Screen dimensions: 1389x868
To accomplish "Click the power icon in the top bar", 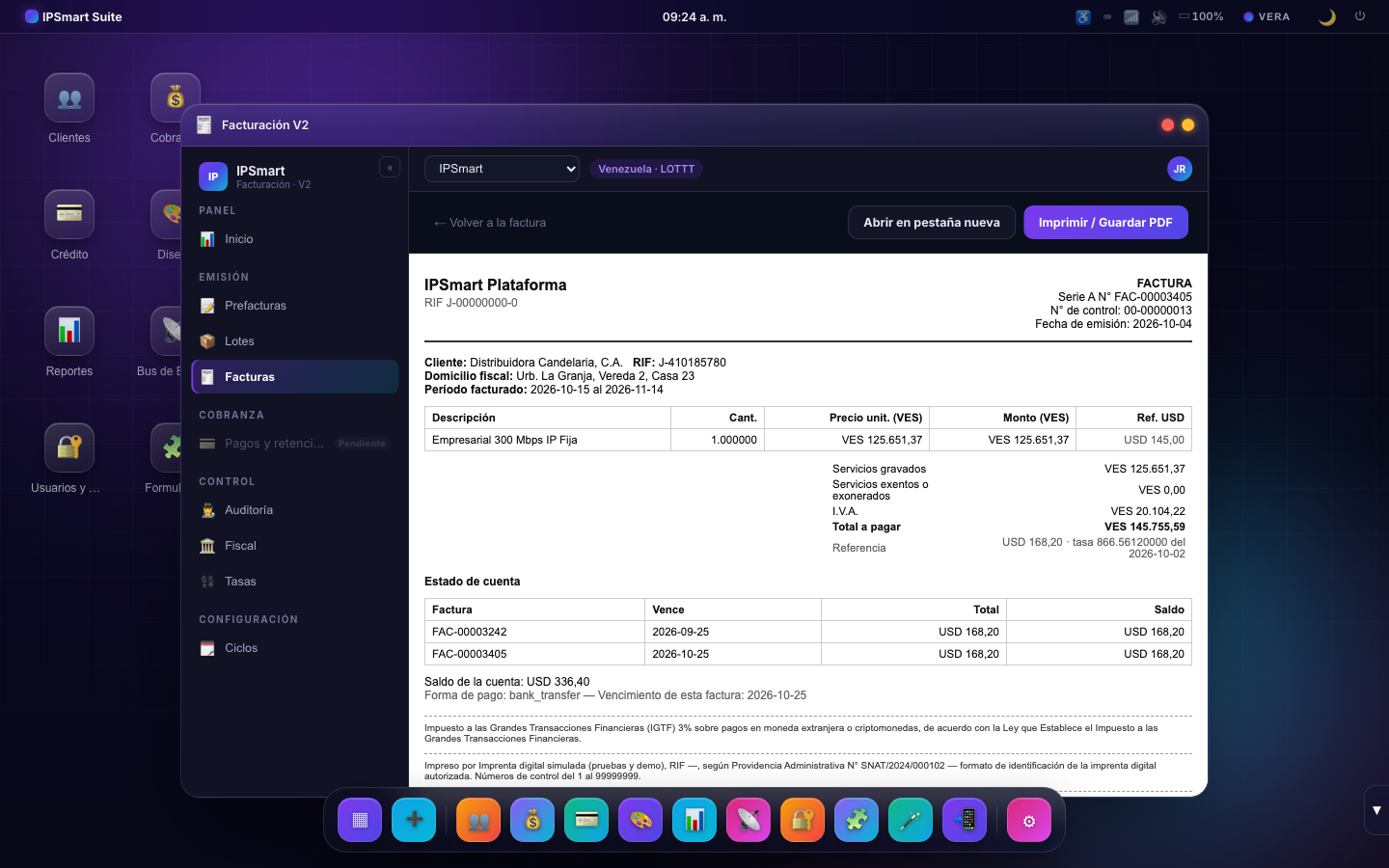I will 1360,16.
